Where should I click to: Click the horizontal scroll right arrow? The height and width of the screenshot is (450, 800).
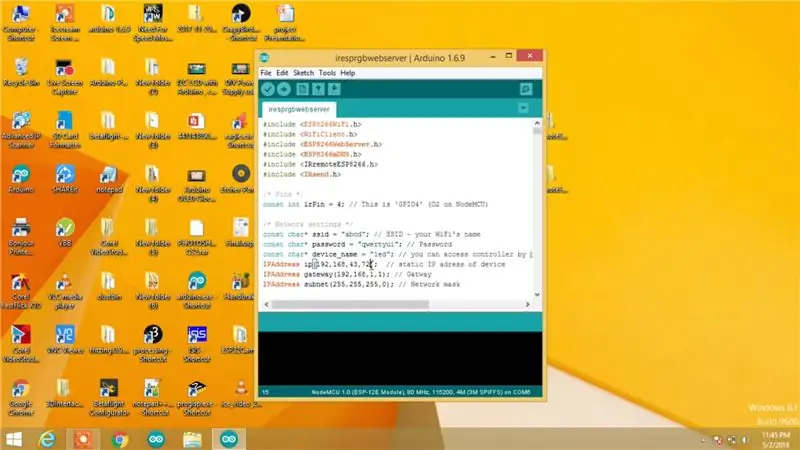coord(528,305)
